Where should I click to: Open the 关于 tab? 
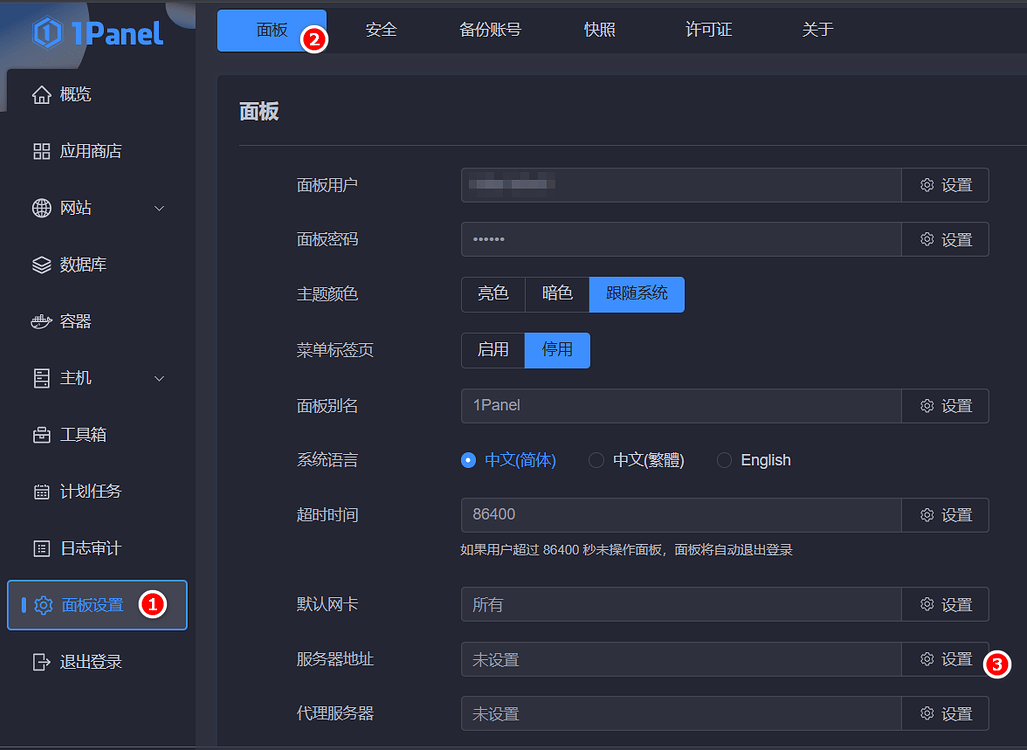(817, 30)
